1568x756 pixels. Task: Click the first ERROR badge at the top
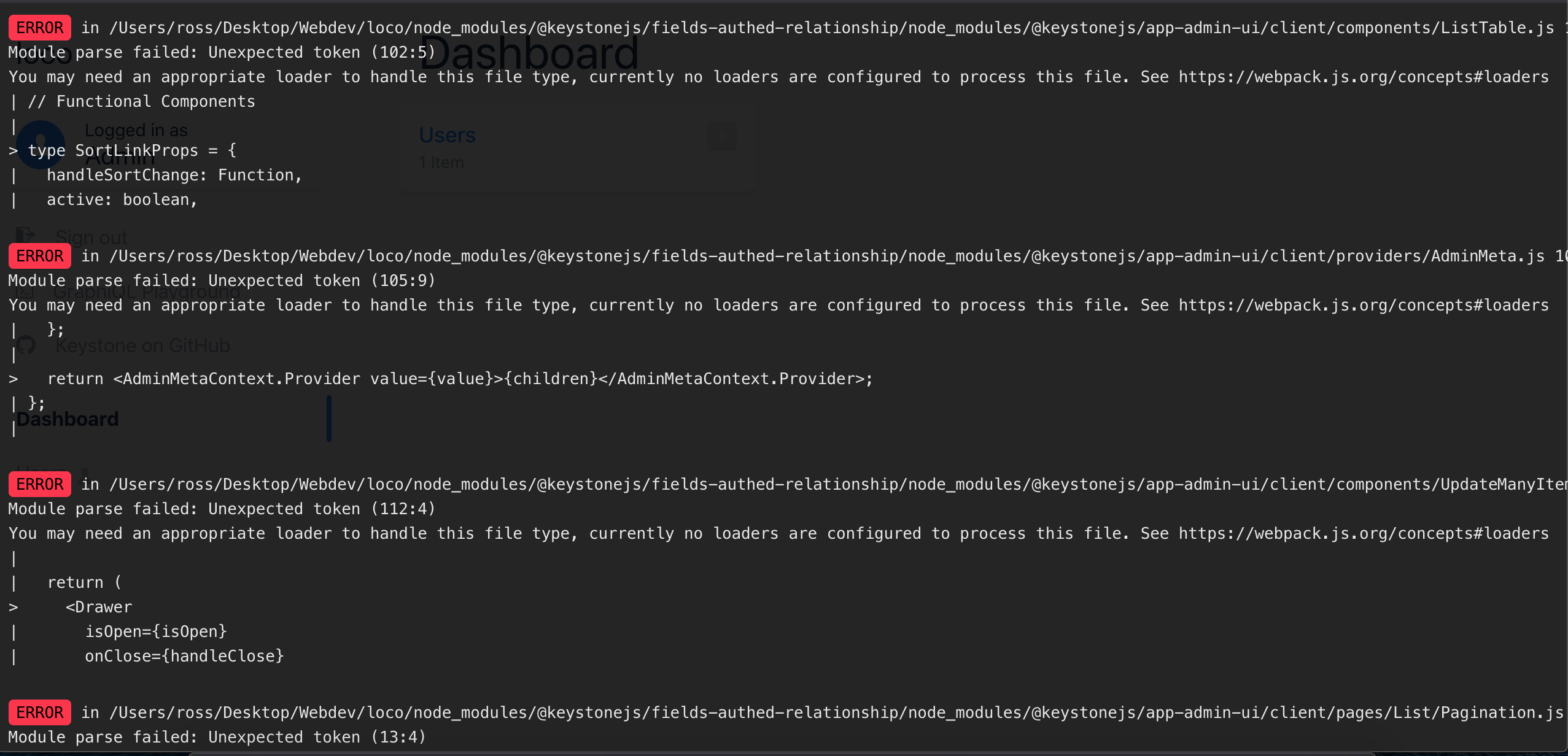click(39, 28)
